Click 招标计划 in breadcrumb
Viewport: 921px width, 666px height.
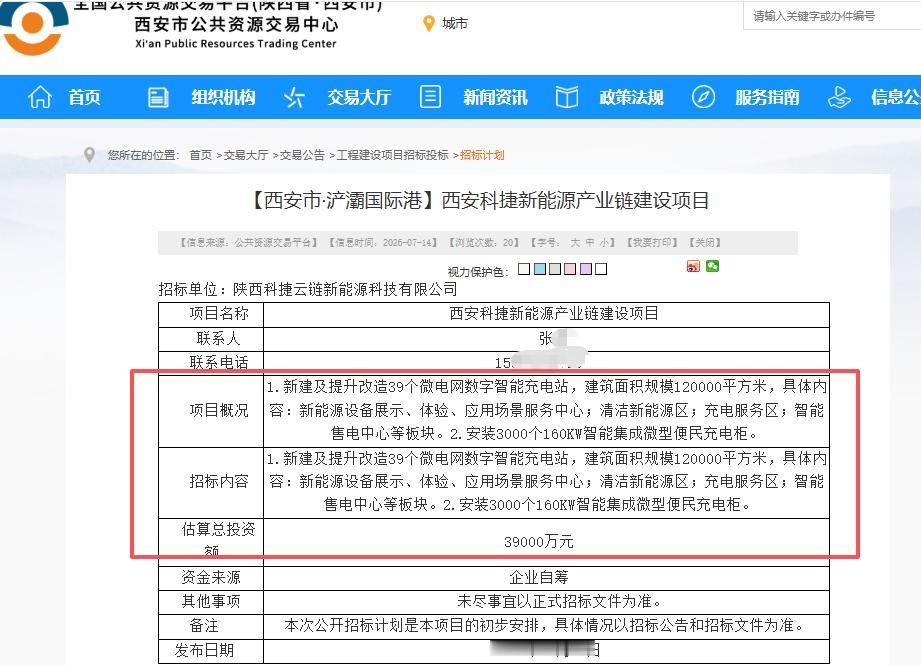[482, 155]
